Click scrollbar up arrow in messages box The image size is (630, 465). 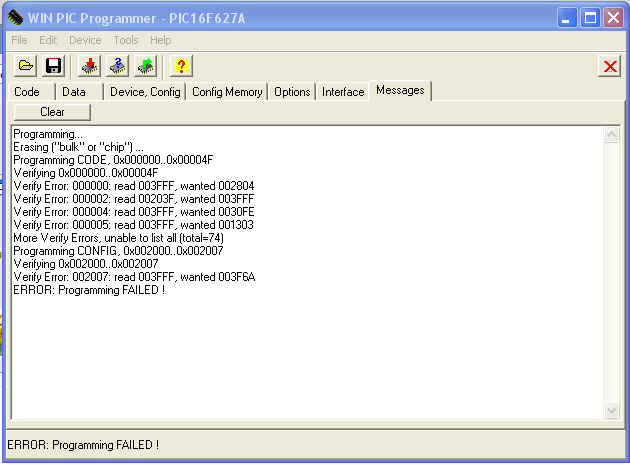pos(612,134)
